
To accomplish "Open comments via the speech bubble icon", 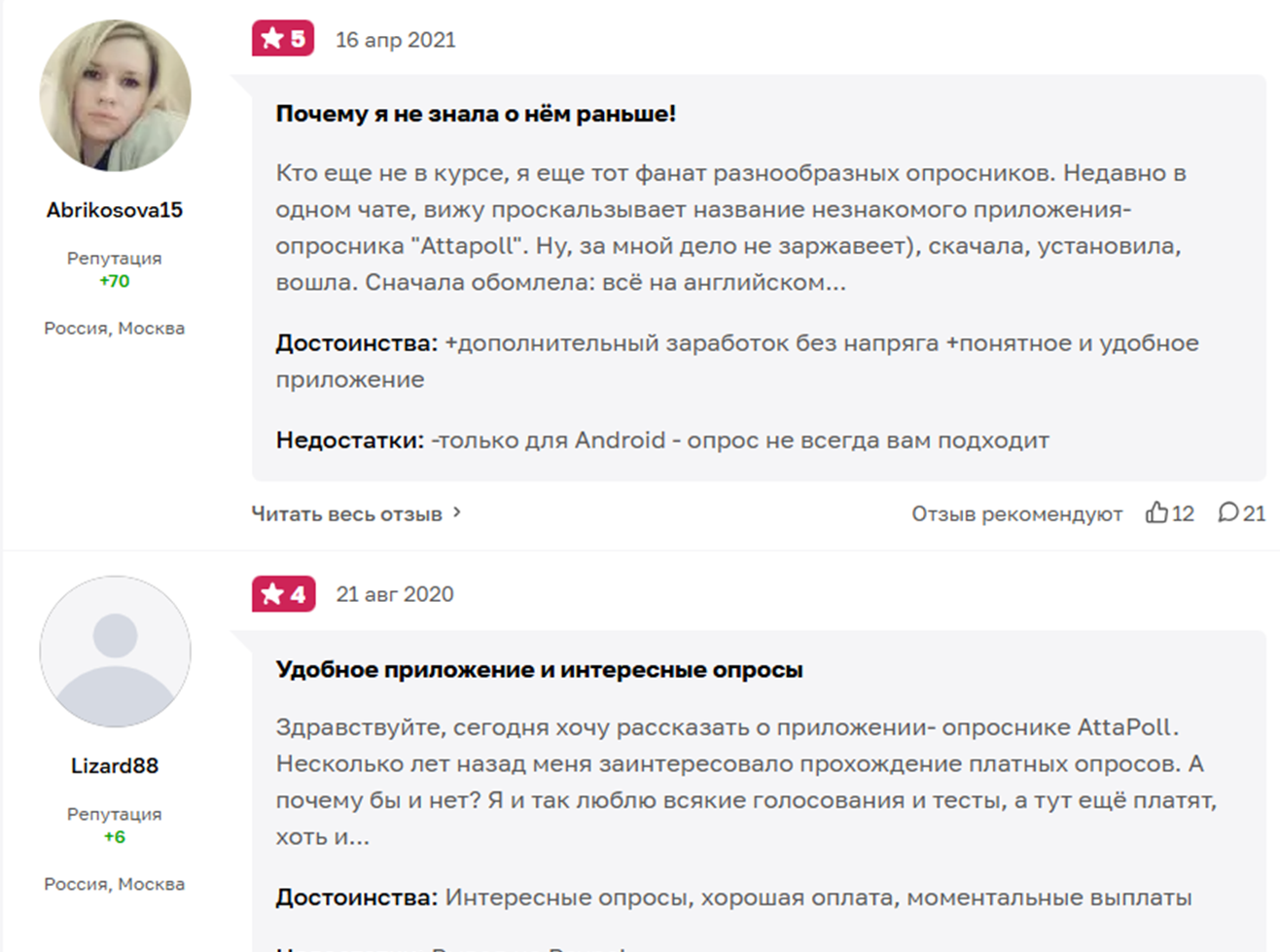I will [x=1228, y=512].
